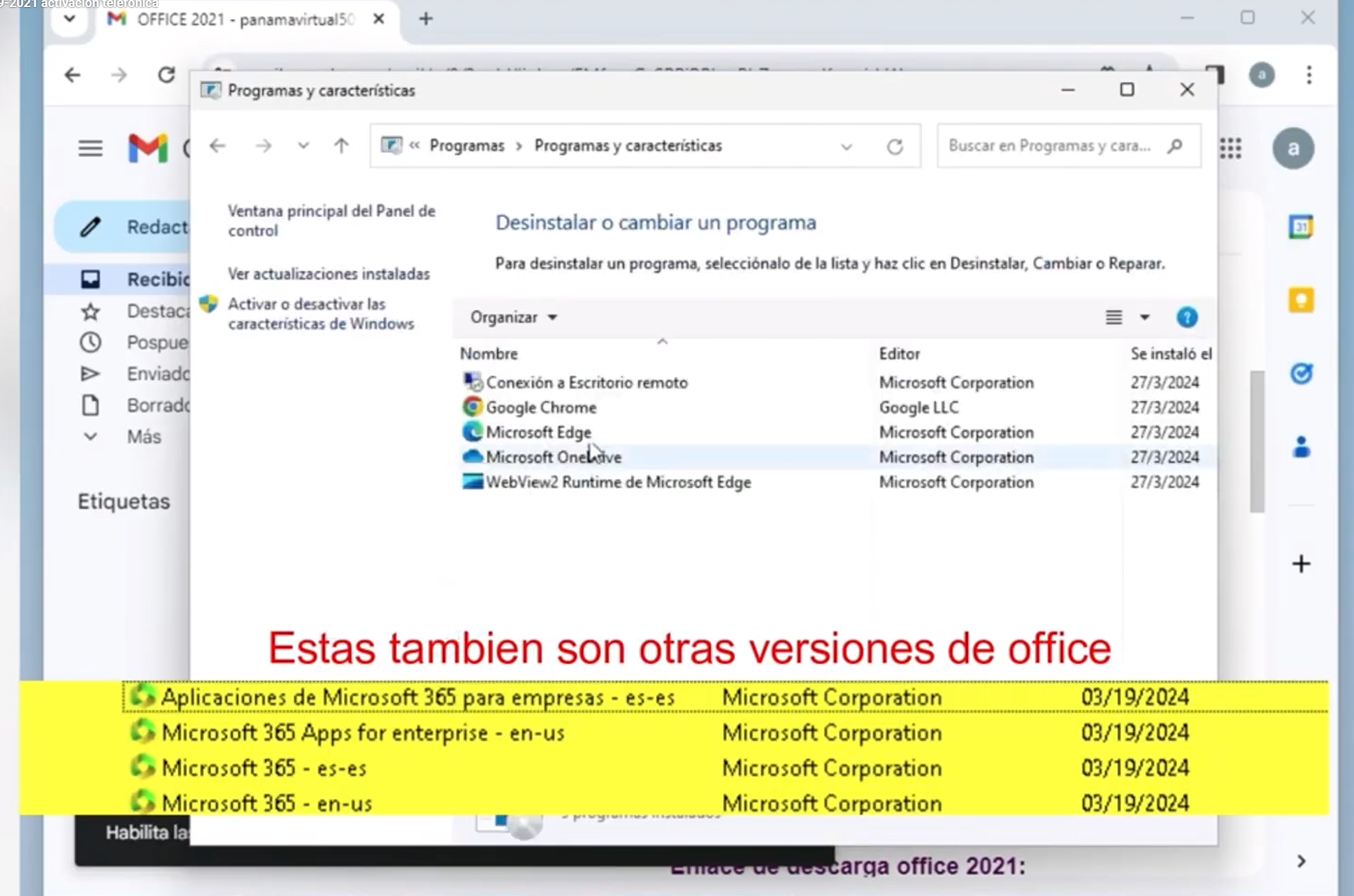Open the blue Help button

pyautogui.click(x=1187, y=317)
